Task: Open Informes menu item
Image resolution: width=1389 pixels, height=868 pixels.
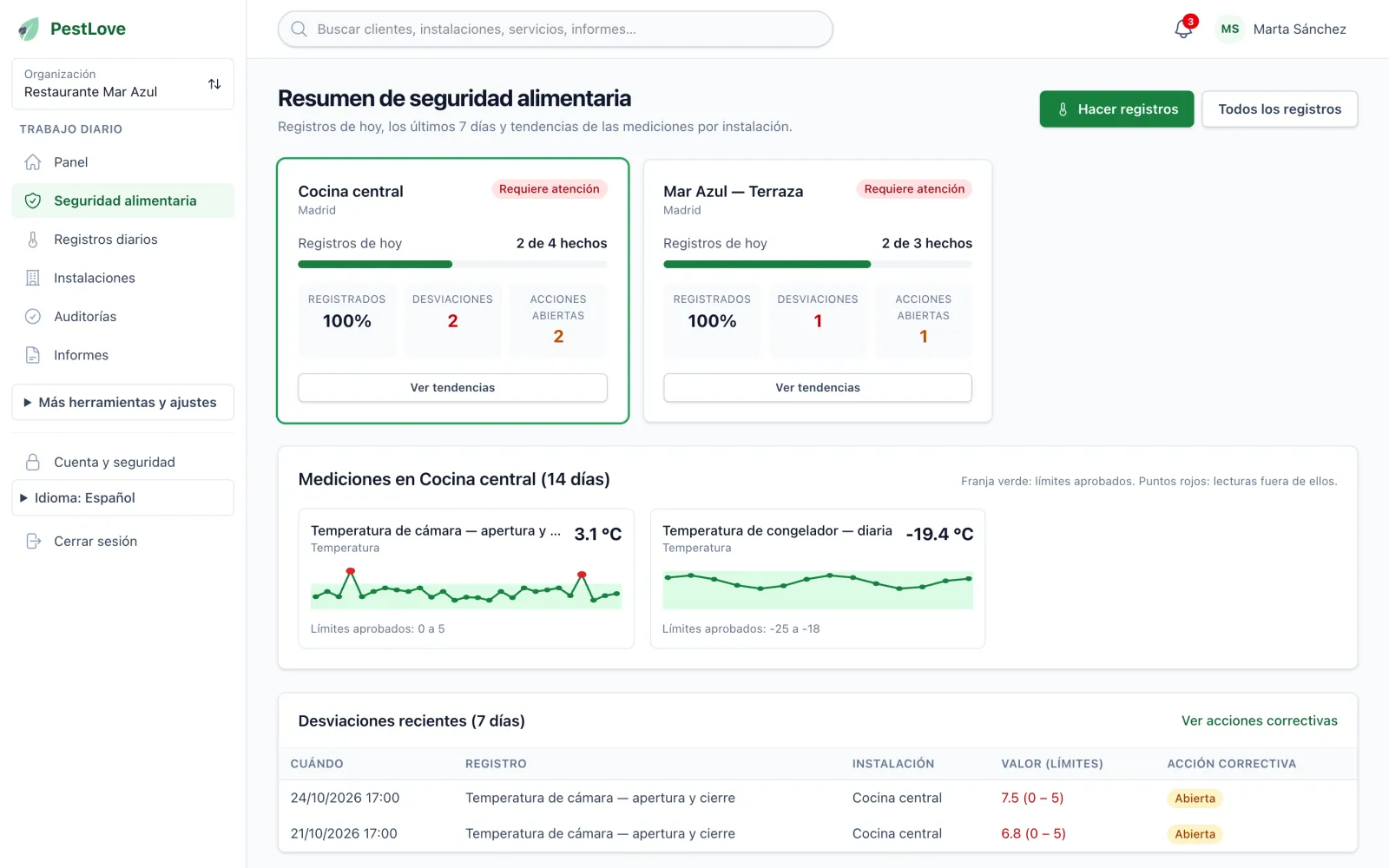Action: [122, 355]
